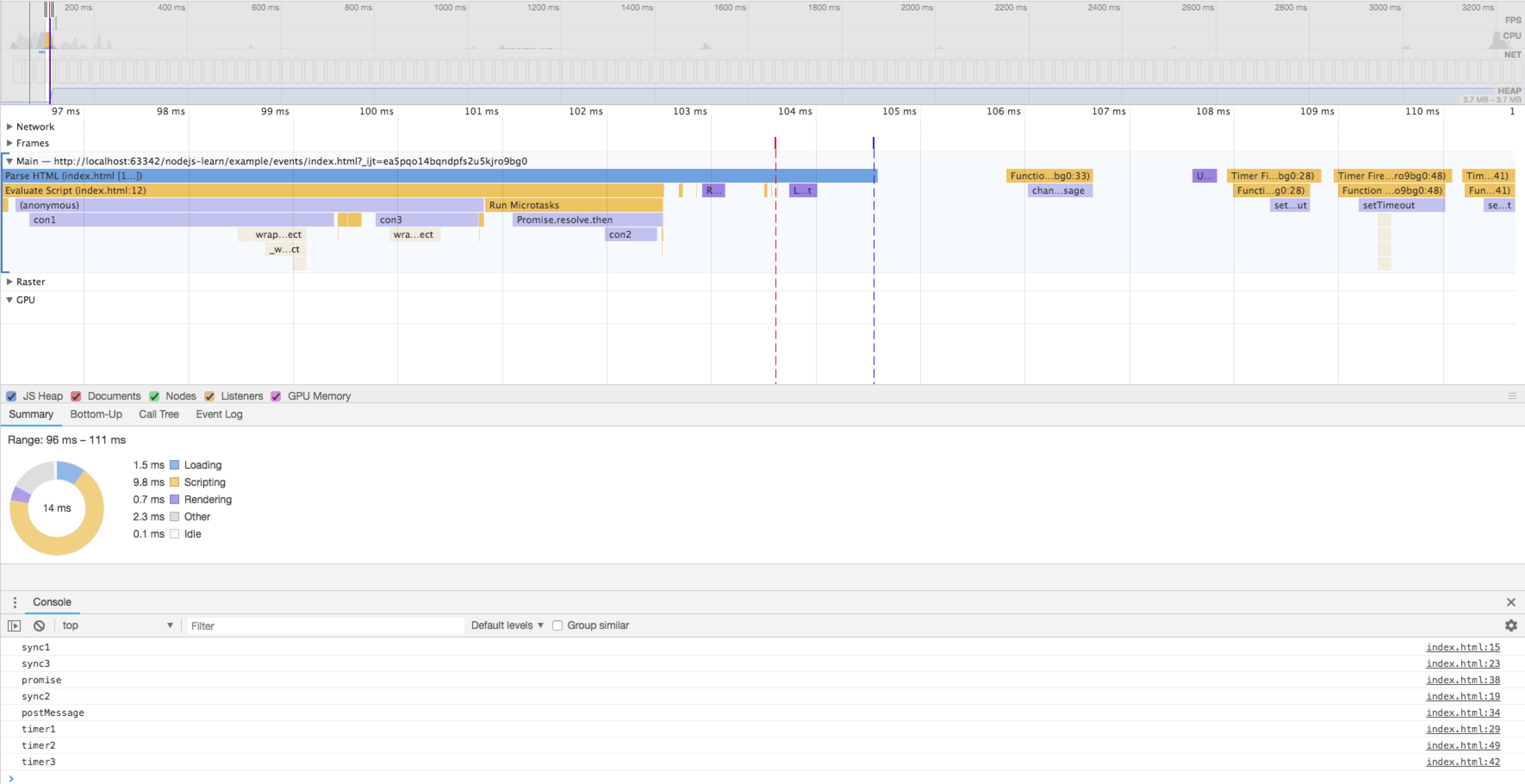Toggle the Listeners checkbox
The image size is (1525, 784).
[x=209, y=396]
